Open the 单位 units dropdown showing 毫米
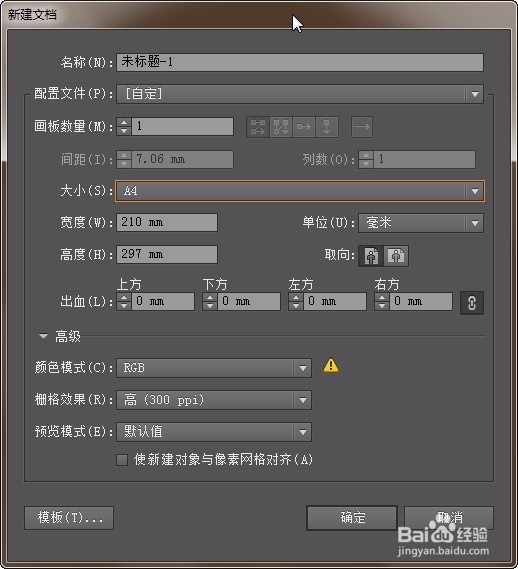This screenshot has height=569, width=518. click(421, 223)
